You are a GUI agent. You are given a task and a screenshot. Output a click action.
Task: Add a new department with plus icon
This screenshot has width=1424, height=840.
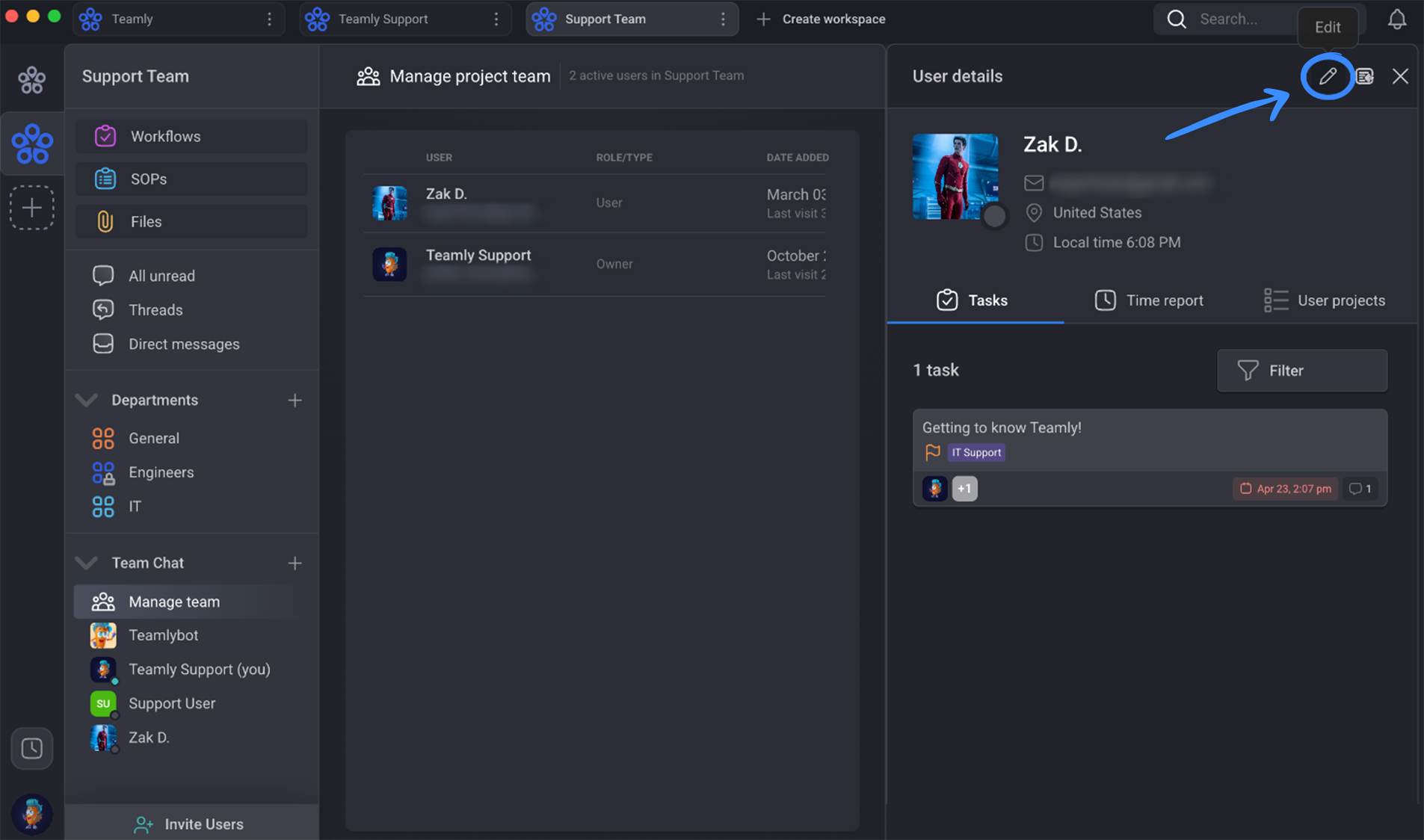tap(295, 401)
